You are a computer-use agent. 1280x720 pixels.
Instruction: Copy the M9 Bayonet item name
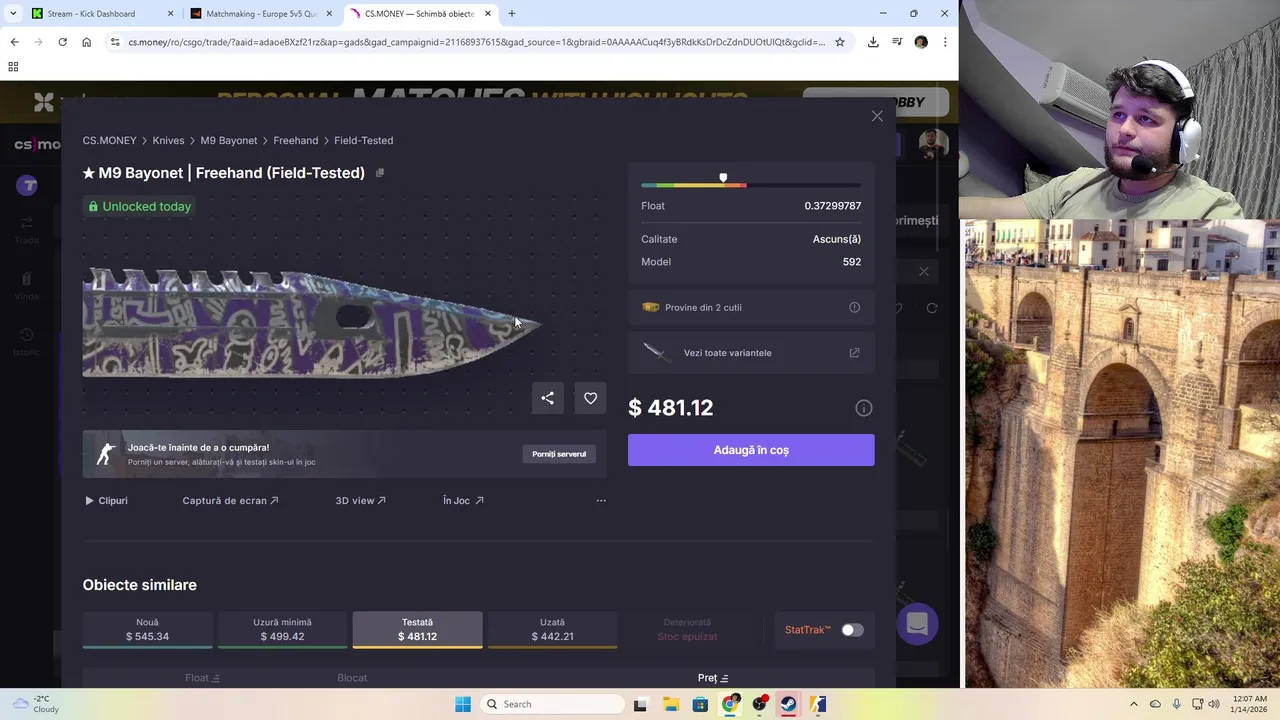(380, 173)
